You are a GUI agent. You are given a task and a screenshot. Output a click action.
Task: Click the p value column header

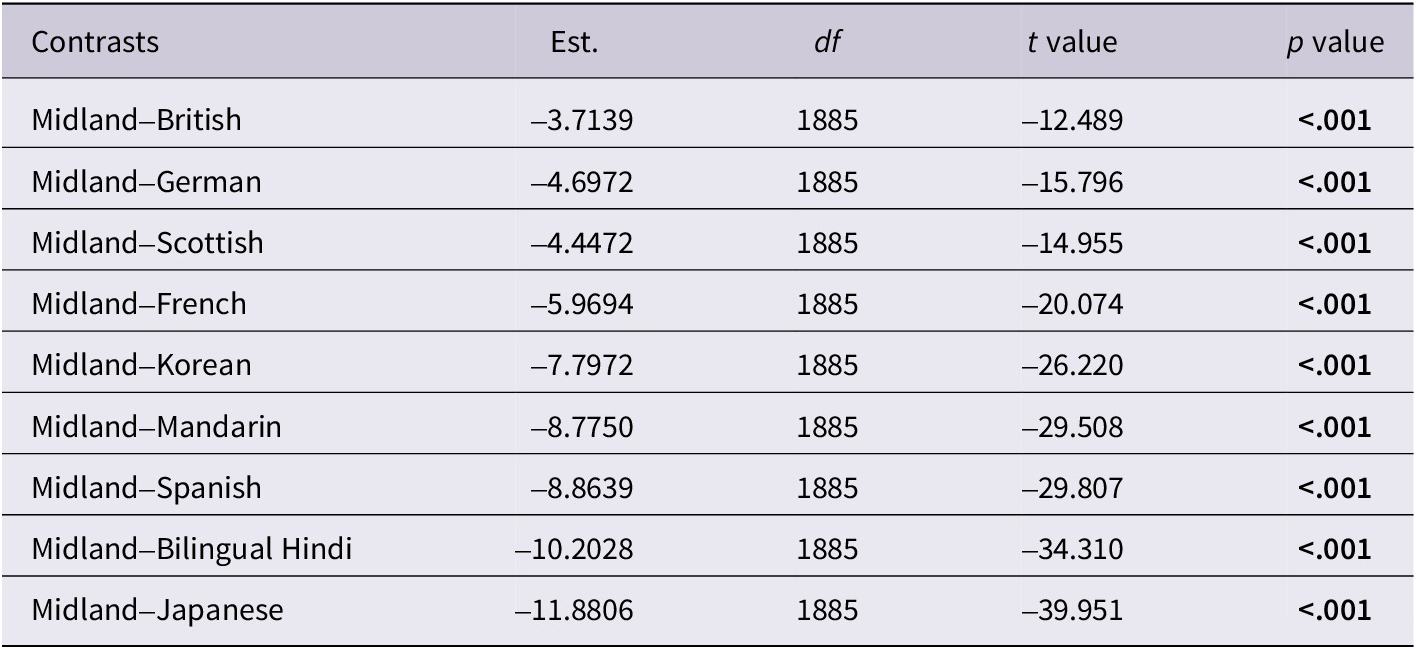(1335, 43)
